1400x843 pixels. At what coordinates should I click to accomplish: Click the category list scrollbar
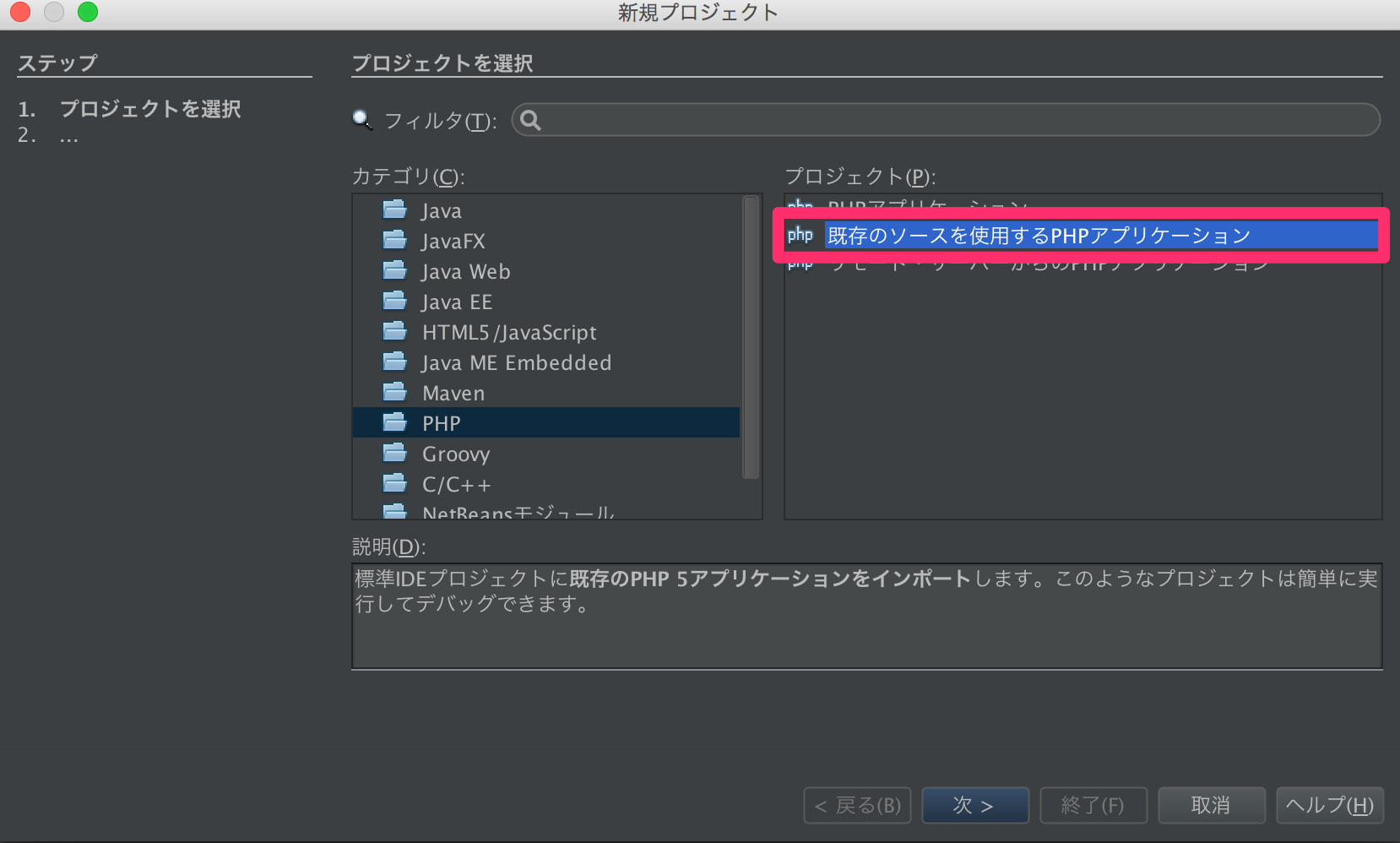point(752,338)
